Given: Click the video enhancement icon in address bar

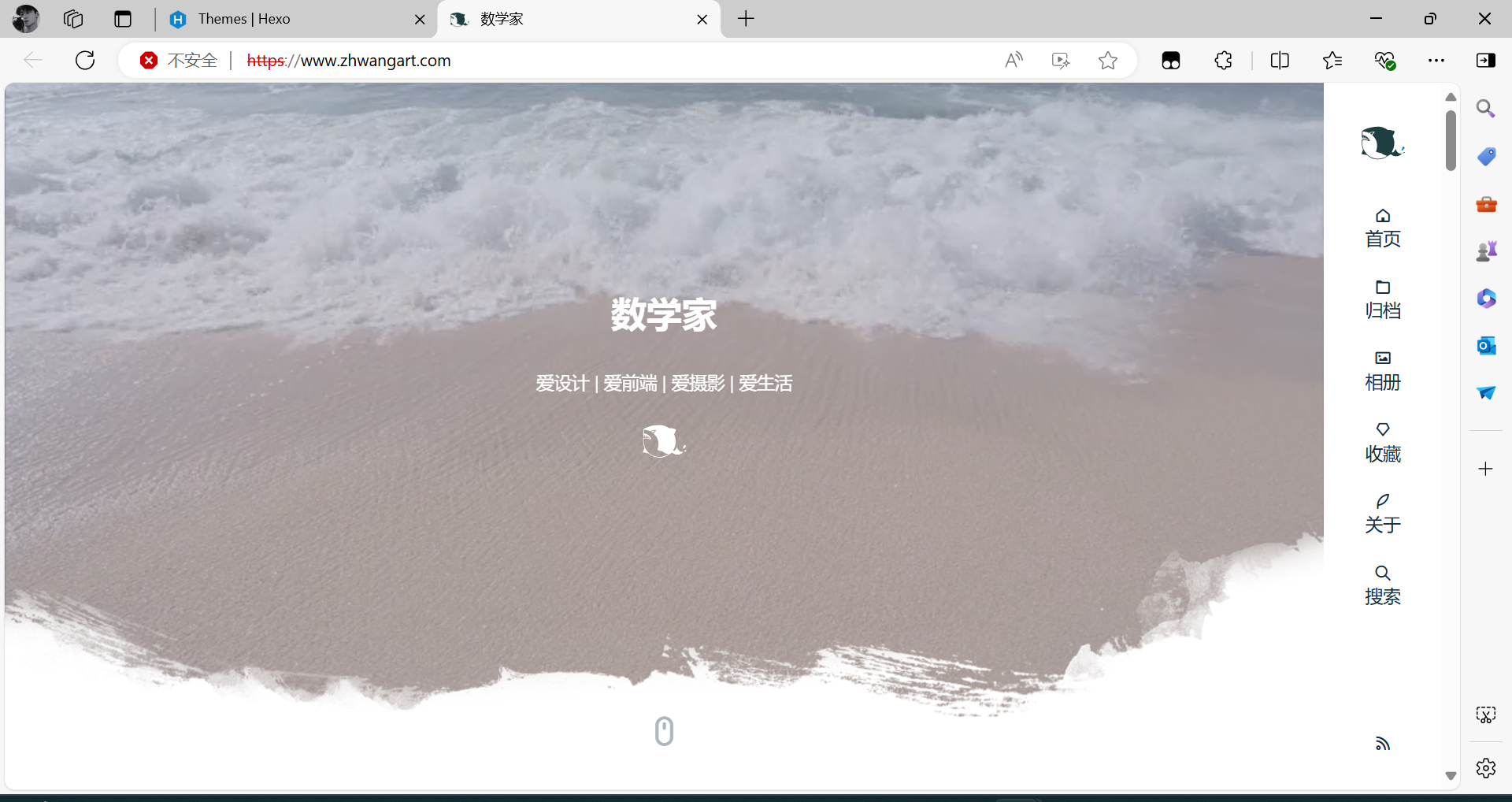Looking at the screenshot, I should click(x=1061, y=61).
